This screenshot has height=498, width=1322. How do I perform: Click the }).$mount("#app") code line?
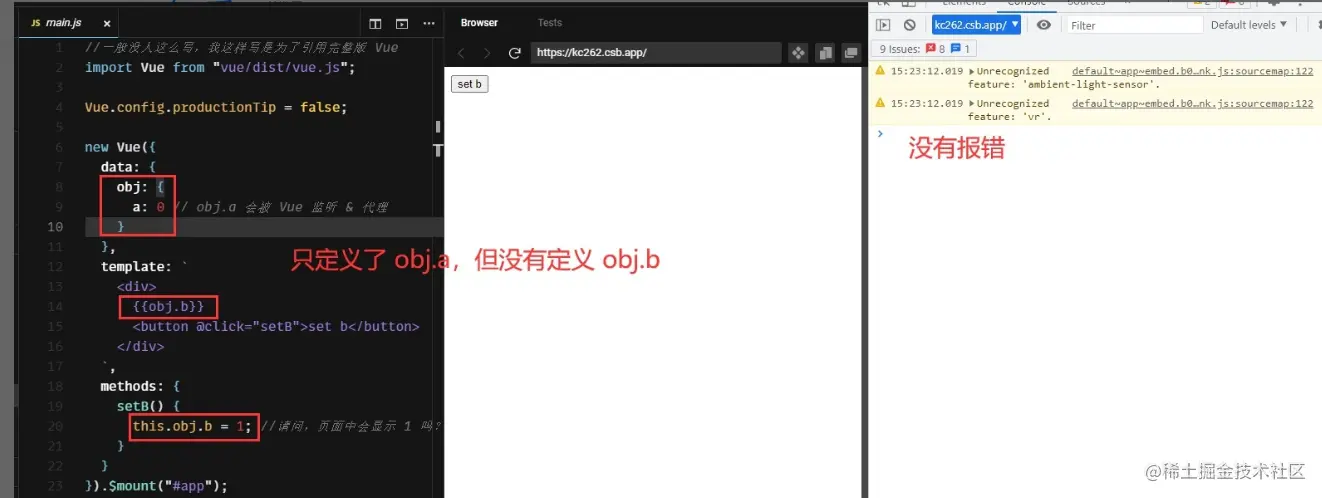click(156, 486)
